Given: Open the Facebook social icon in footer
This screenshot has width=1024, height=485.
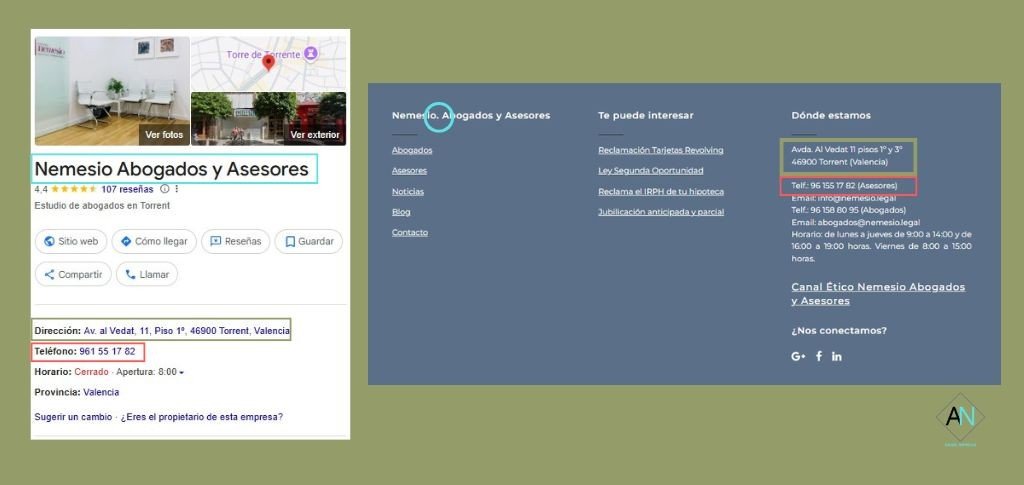Looking at the screenshot, I should (x=819, y=356).
